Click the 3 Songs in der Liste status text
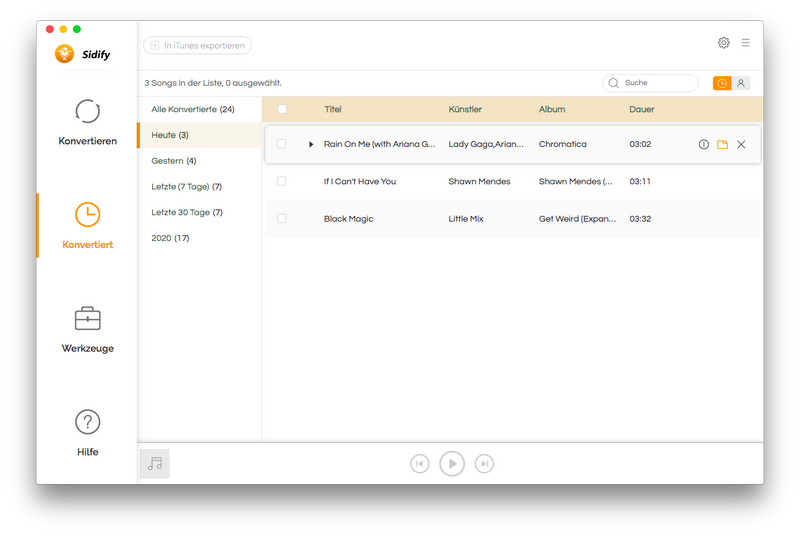 coord(213,83)
